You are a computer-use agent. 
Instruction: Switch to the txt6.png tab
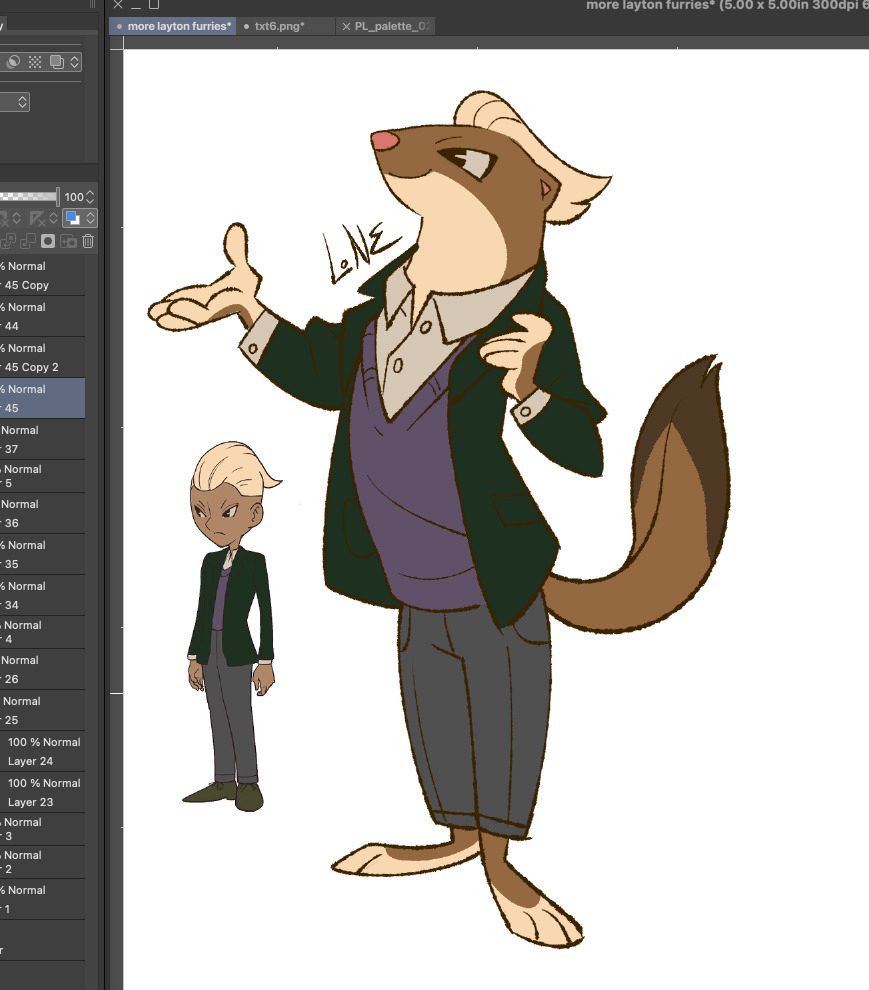pos(280,26)
